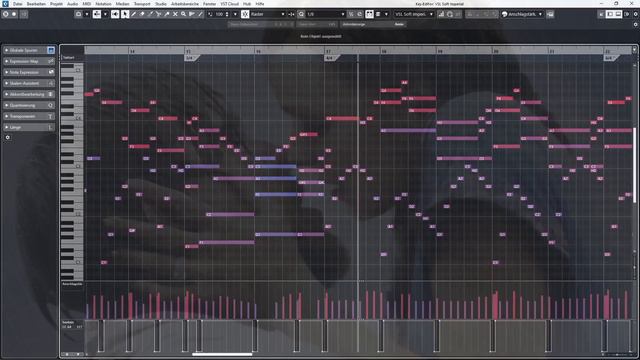
Task: Click the Cubase application logo icon
Action: [5, 4]
